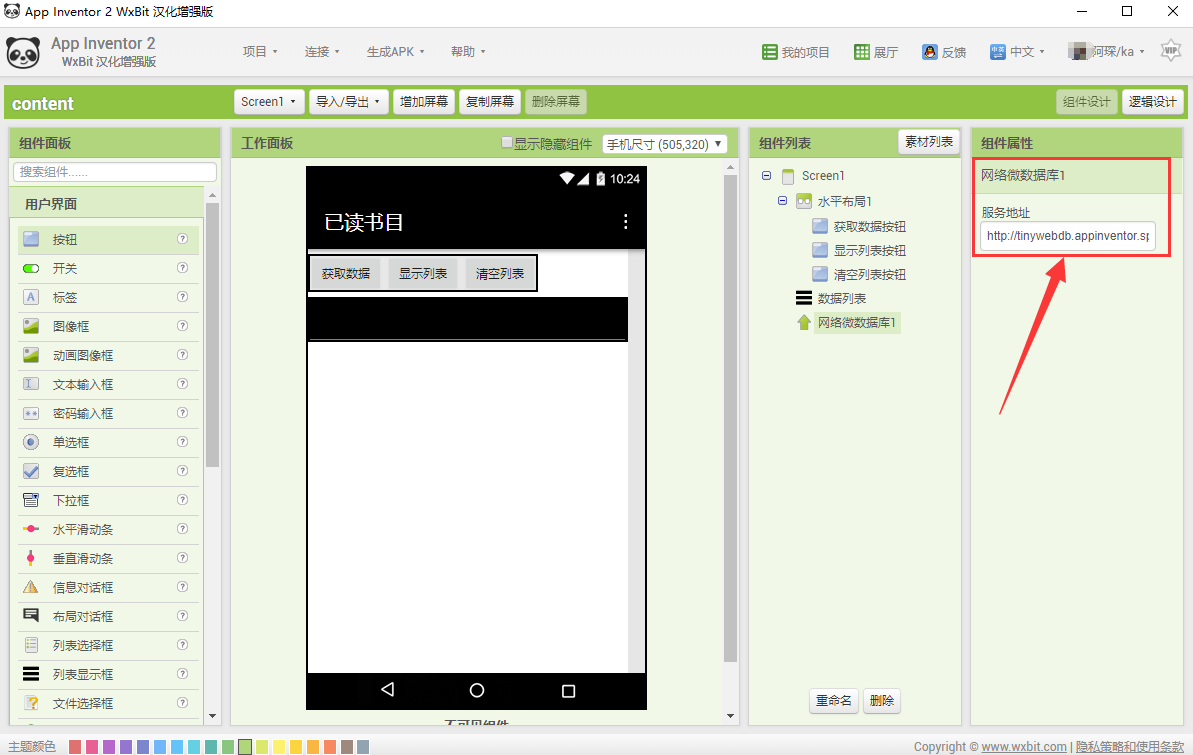This screenshot has height=755, width=1193.
Task: Pick the 信息对话框 notifier component icon
Action: [30, 587]
